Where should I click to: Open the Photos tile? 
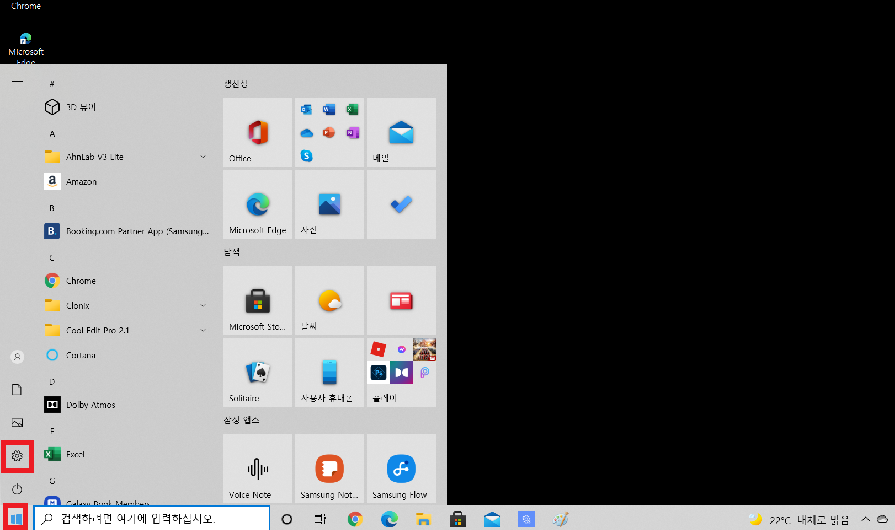pos(329,204)
